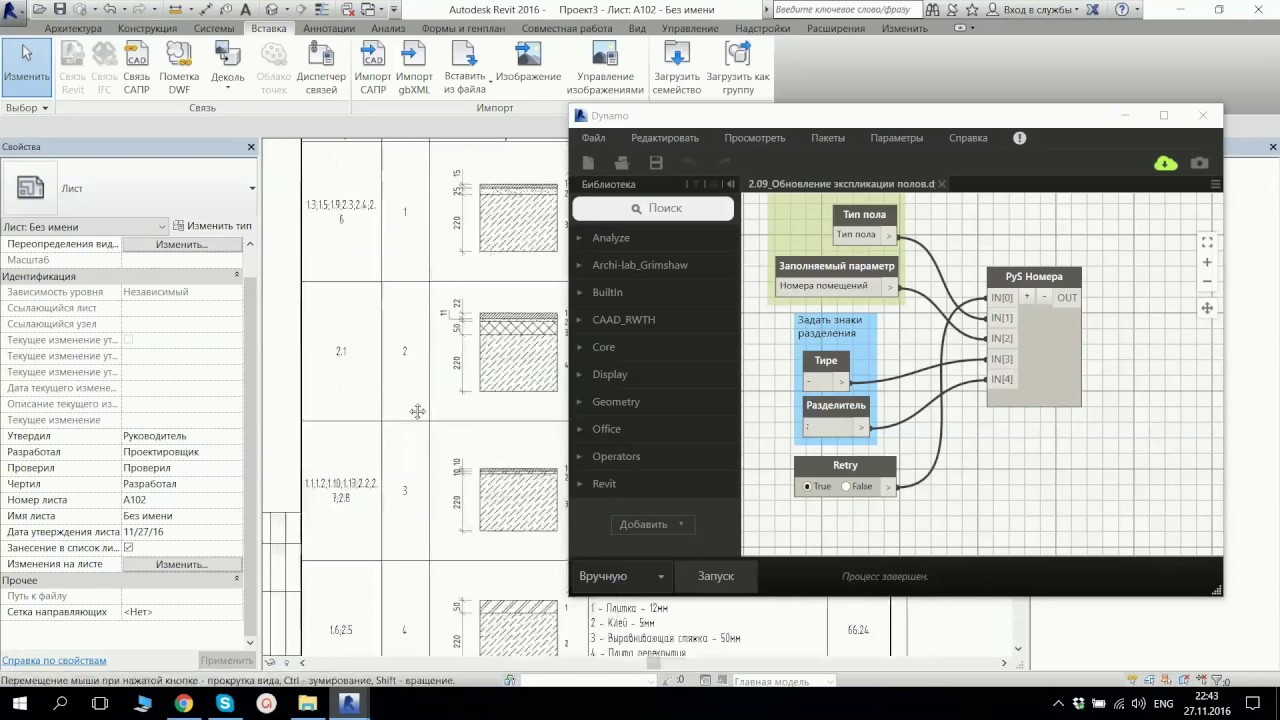Open the Деколь (Decal) tool
This screenshot has width=1280, height=720.
click(228, 67)
